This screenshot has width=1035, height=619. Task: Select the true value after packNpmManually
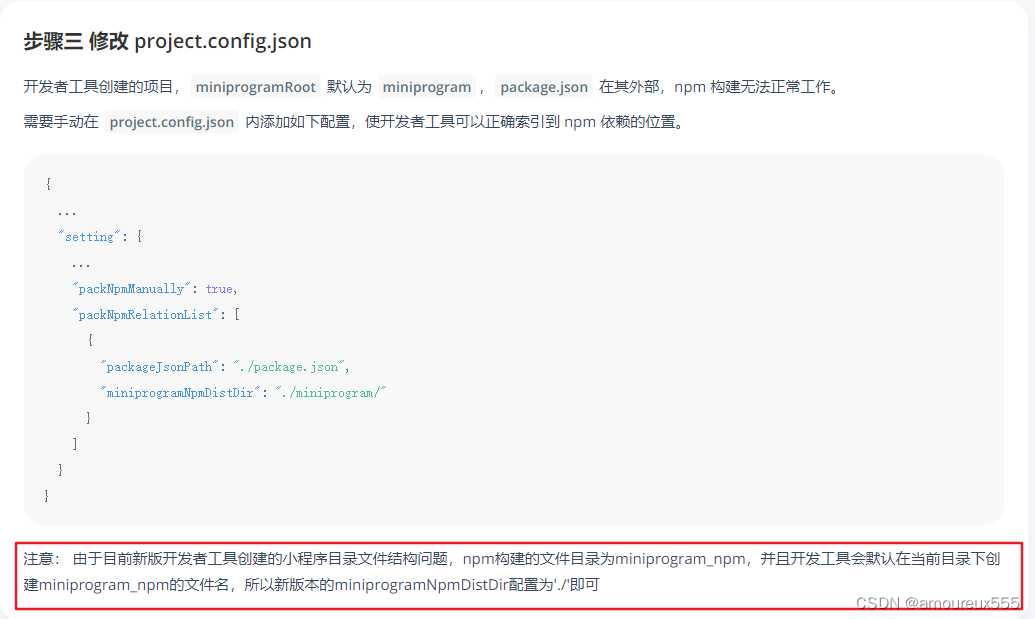[x=218, y=288]
